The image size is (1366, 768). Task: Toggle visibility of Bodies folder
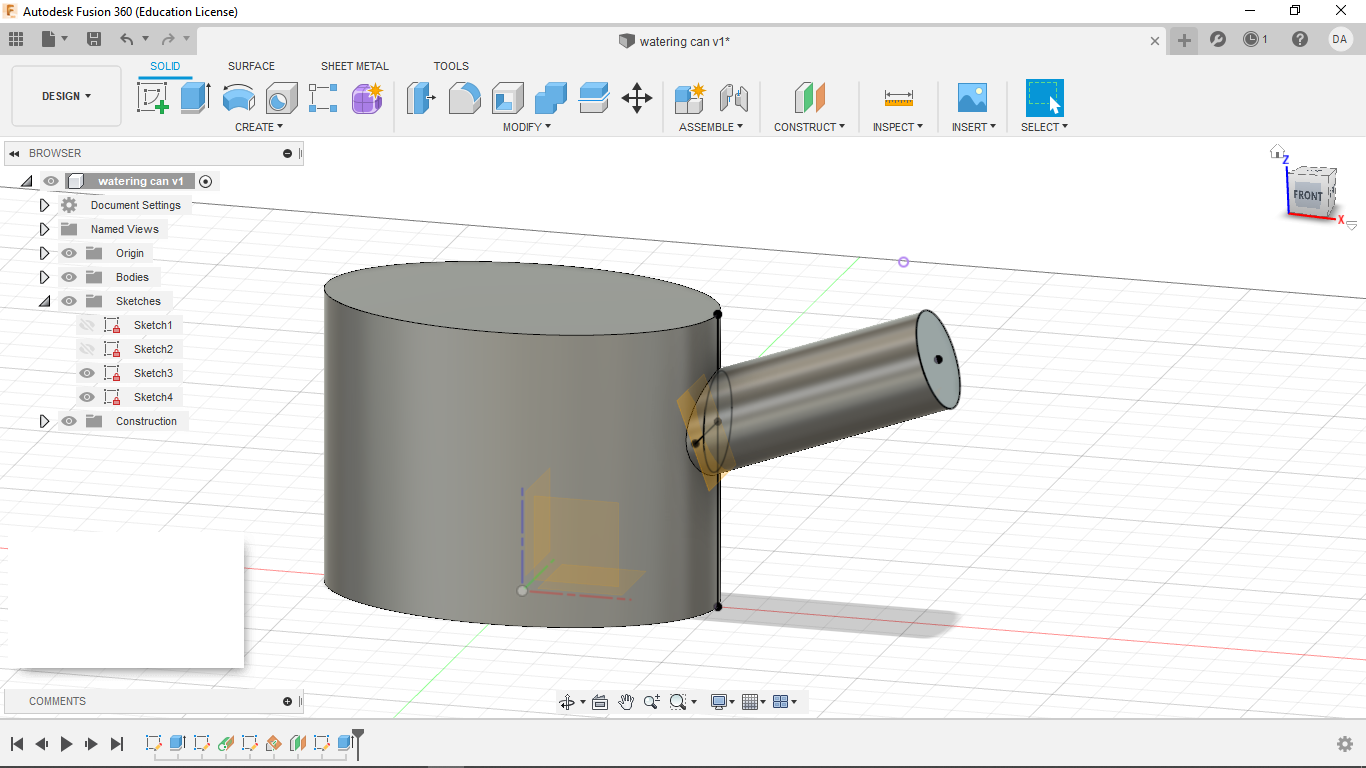(x=69, y=277)
